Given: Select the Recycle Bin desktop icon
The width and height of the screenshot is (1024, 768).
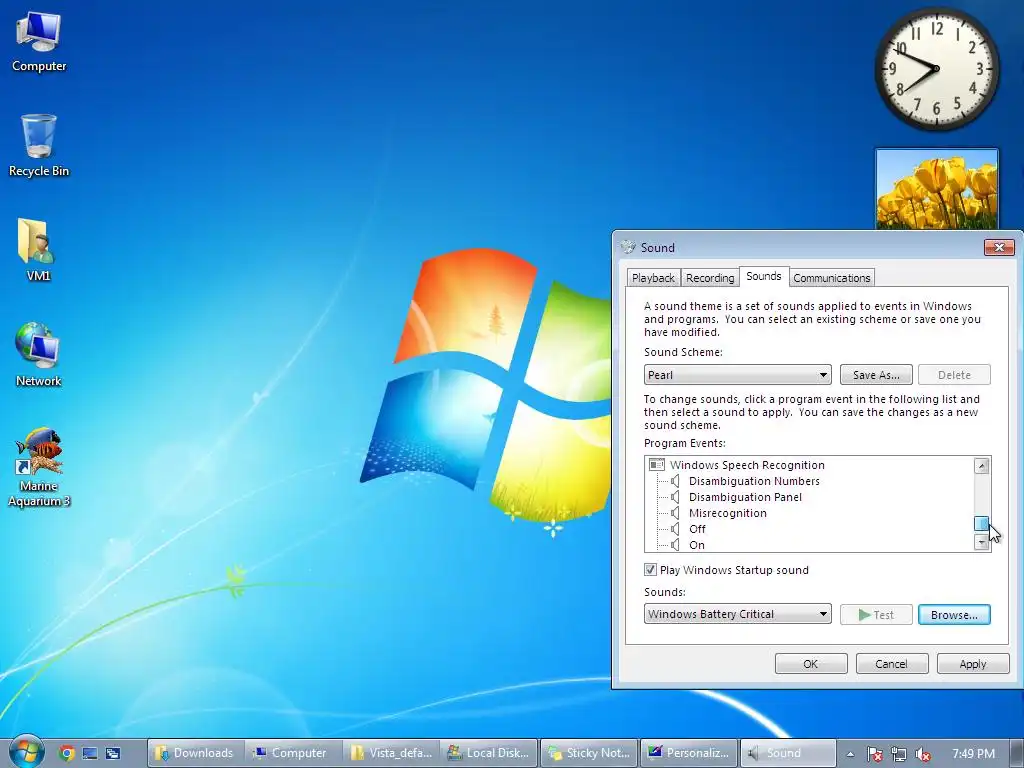Looking at the screenshot, I should pyautogui.click(x=39, y=145).
